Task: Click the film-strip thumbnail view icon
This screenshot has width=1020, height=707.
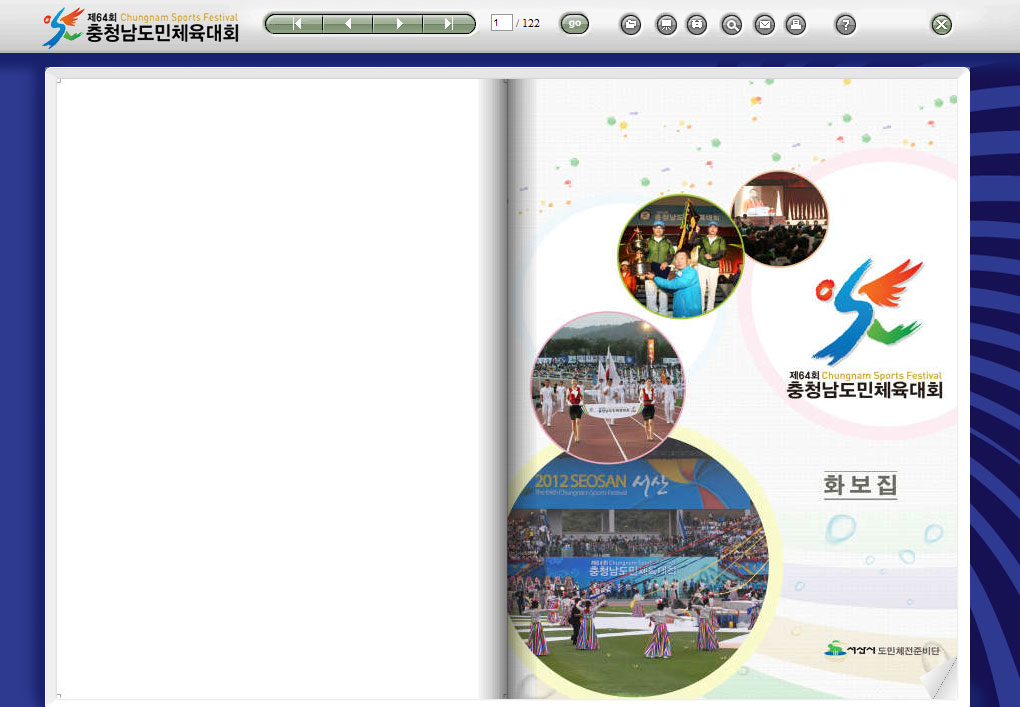Action: 697,25
